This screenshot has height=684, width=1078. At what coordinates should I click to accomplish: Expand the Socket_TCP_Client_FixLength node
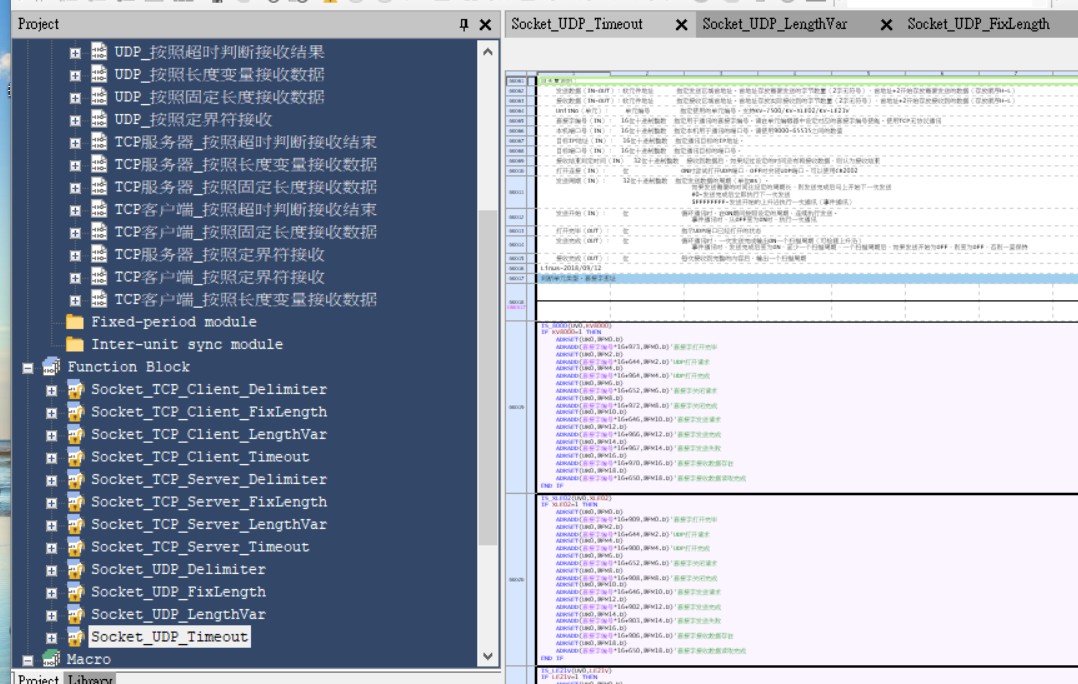click(51, 412)
